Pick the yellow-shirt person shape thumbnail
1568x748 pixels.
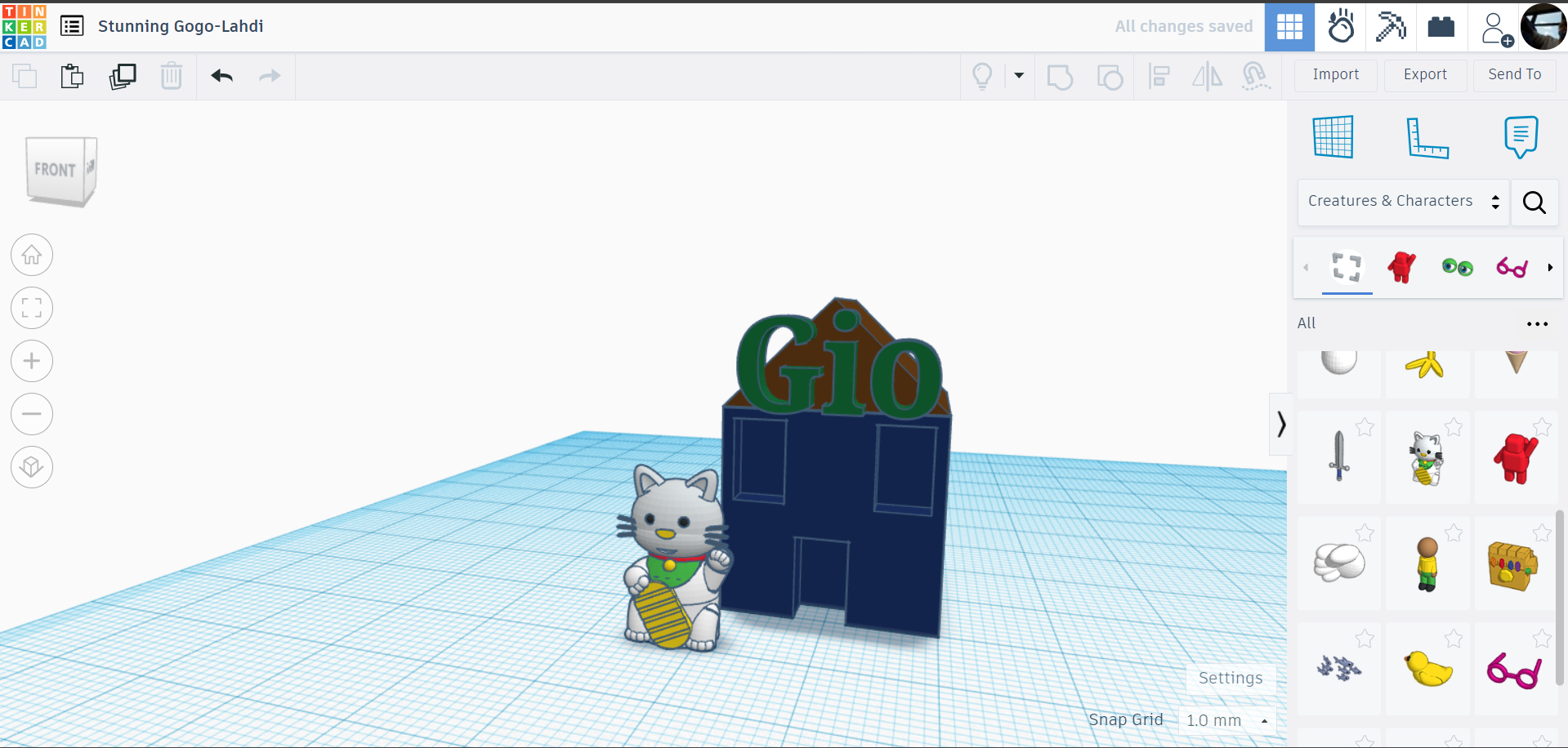[x=1427, y=563]
